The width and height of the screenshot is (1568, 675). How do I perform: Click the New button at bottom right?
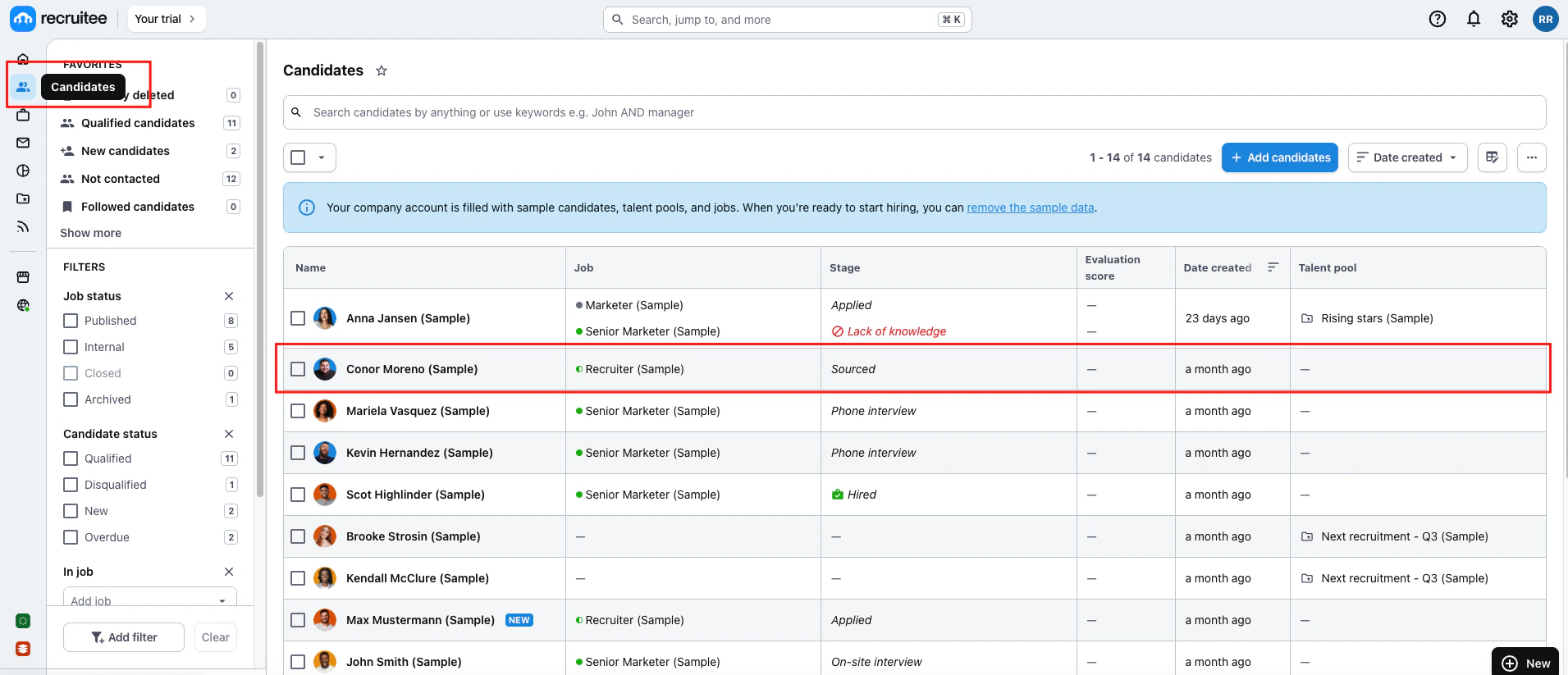pos(1525,663)
